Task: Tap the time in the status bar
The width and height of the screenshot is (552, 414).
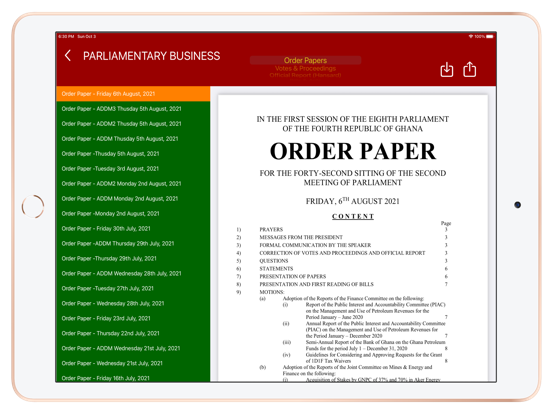Action: pos(66,36)
